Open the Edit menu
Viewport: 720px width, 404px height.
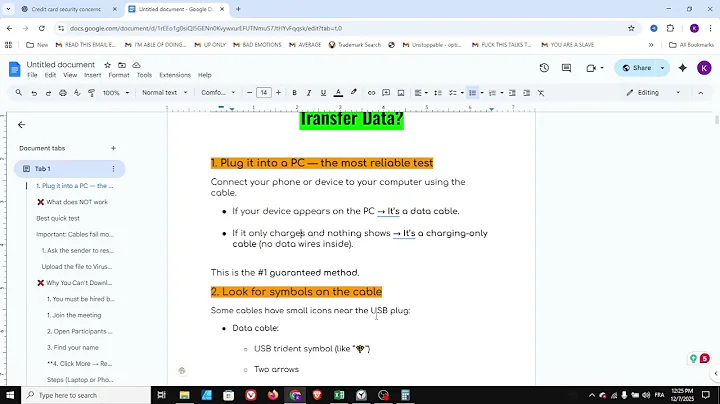click(50, 75)
